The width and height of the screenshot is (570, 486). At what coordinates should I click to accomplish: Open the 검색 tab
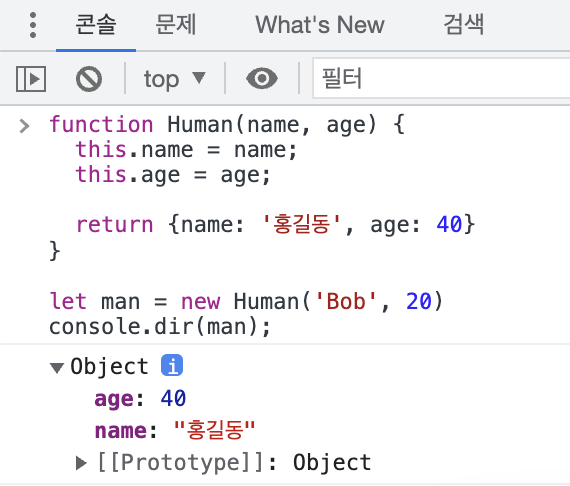tap(464, 25)
